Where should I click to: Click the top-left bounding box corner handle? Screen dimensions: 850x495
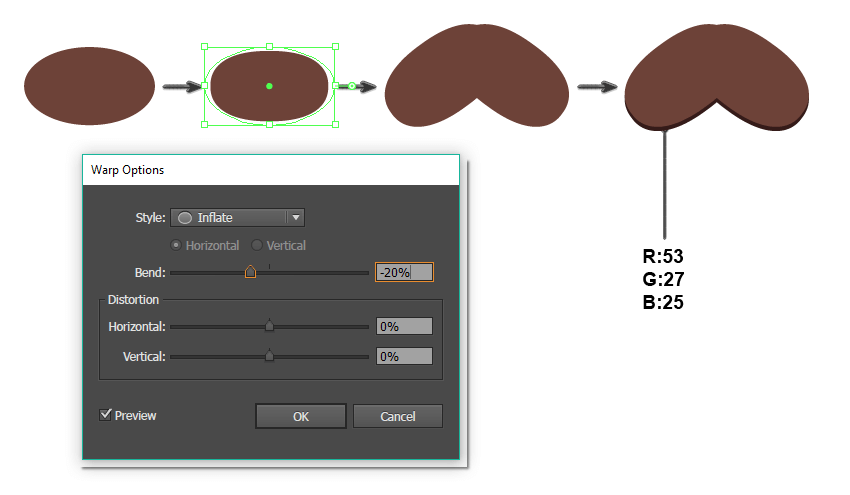[204, 46]
